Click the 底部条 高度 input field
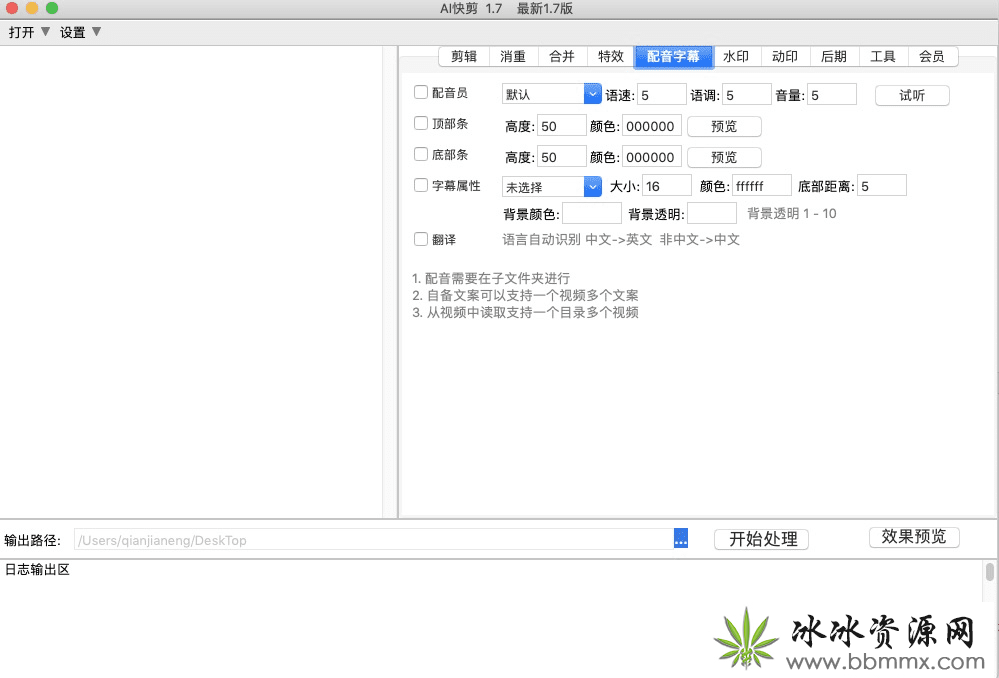The image size is (999, 678). 562,157
